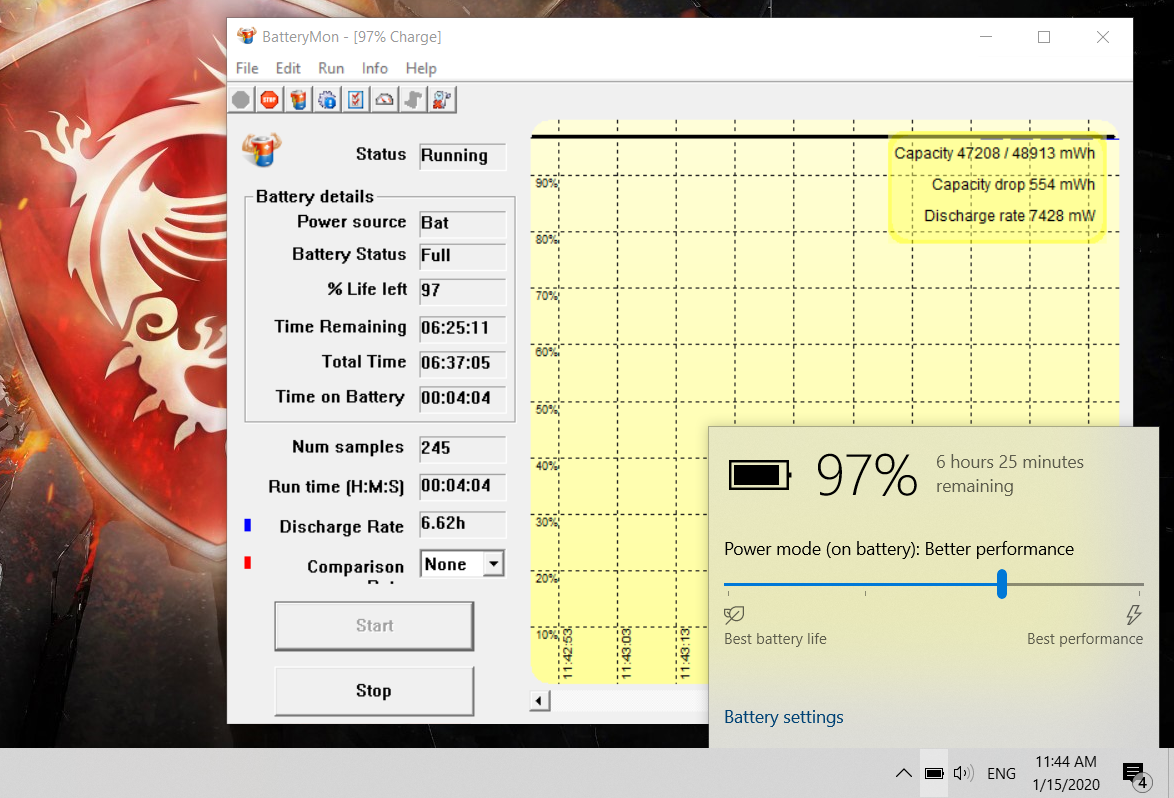
Task: Click the Time on Battery value field
Action: point(463,398)
